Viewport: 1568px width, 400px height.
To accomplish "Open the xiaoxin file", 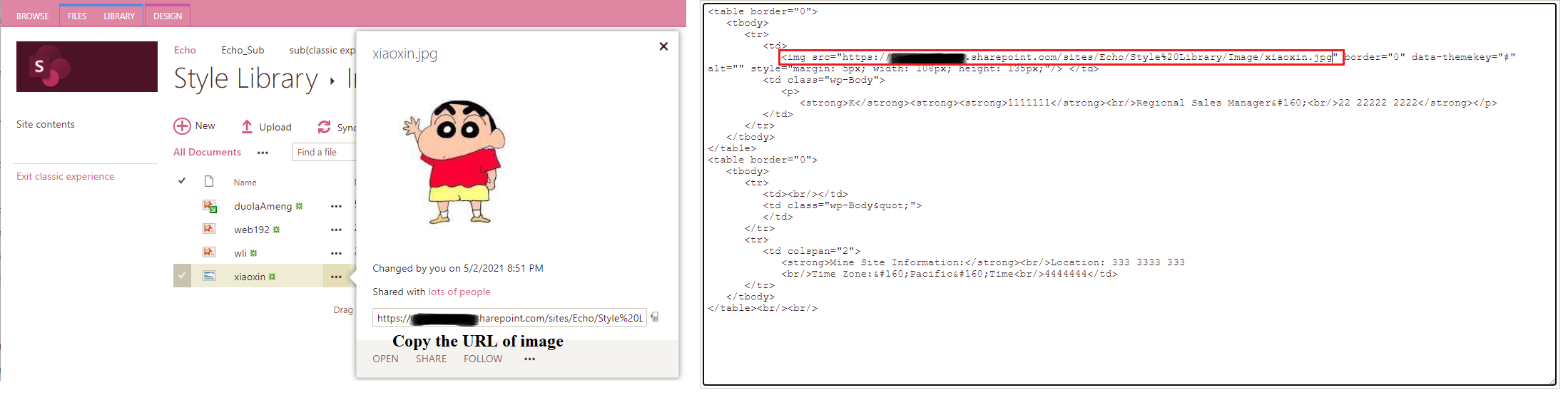I will [x=250, y=277].
